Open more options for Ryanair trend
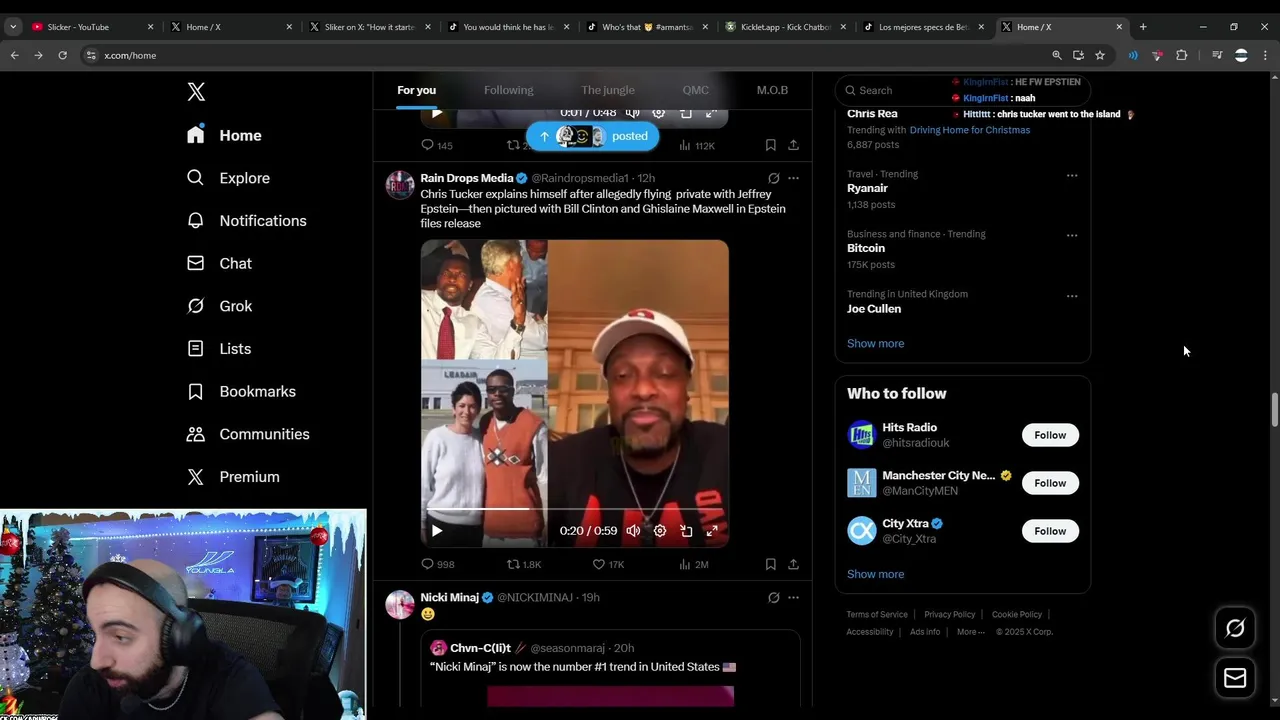 [1072, 175]
